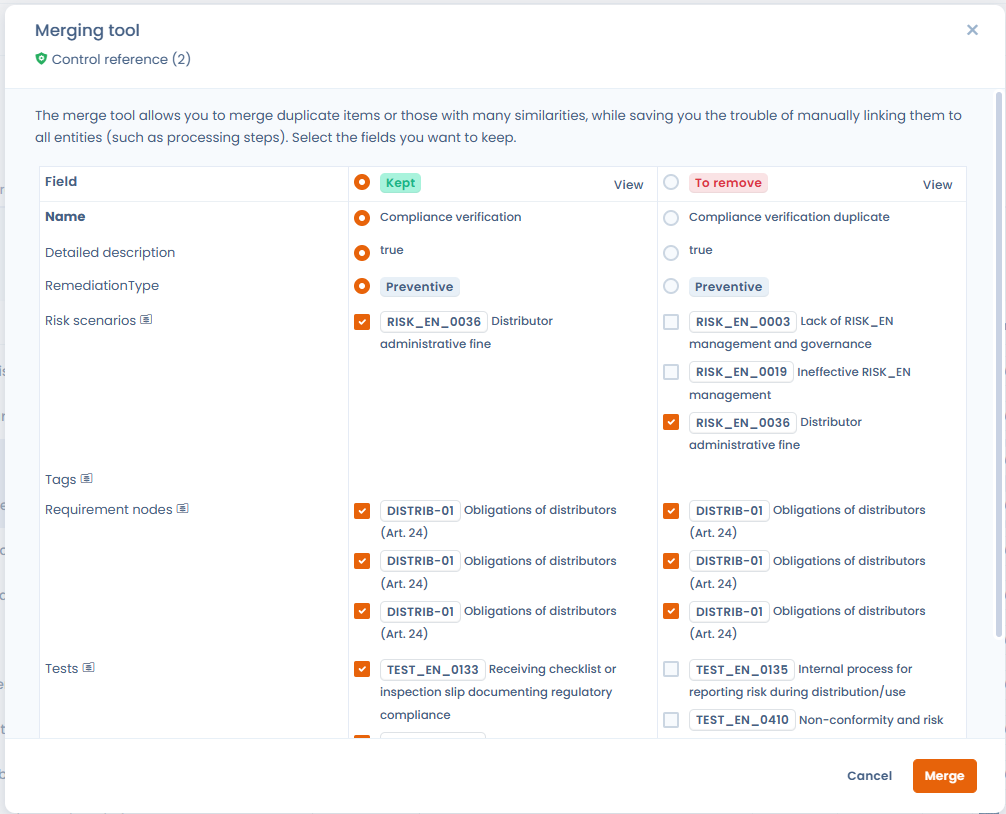
Task: Click the list icon next to Tests
Action: (89, 668)
